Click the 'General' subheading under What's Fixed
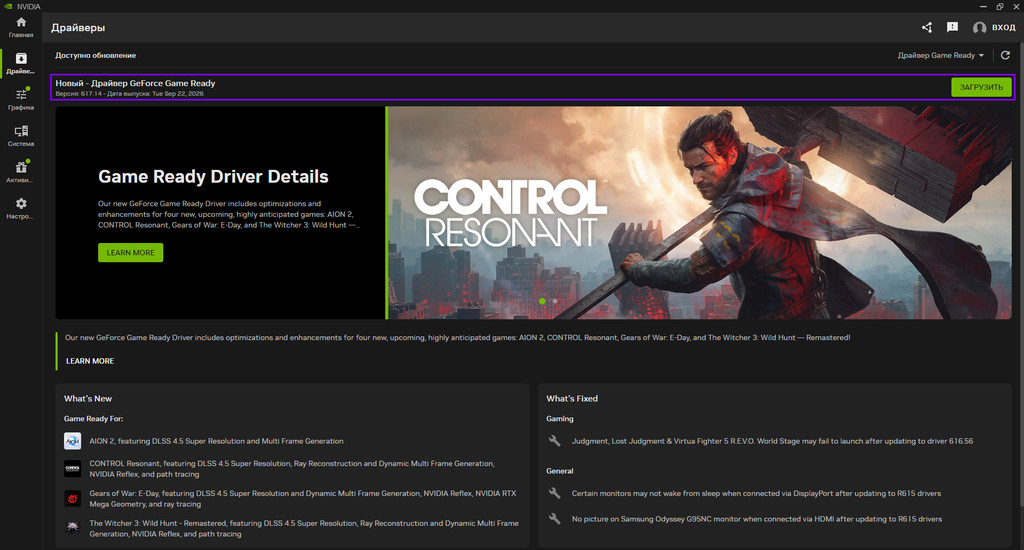Viewport: 1024px width, 550px height. click(560, 471)
